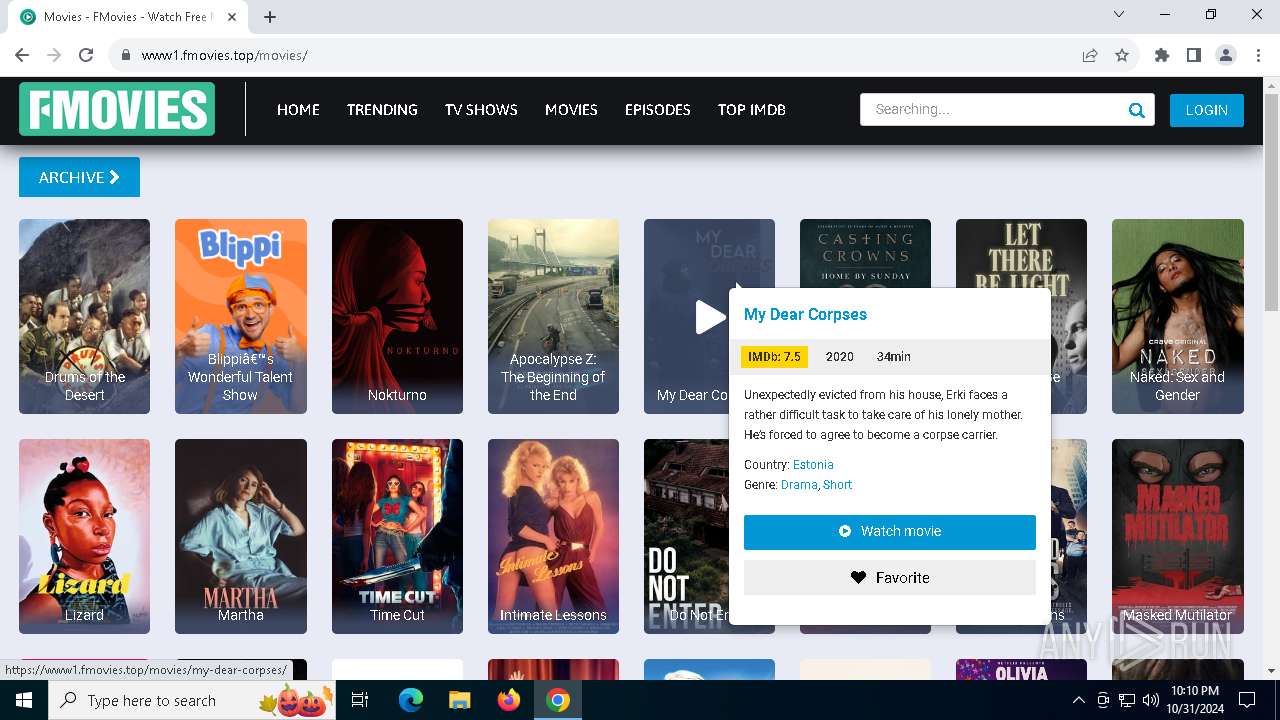
Task: Open the MOVIES nav item
Action: (x=571, y=110)
